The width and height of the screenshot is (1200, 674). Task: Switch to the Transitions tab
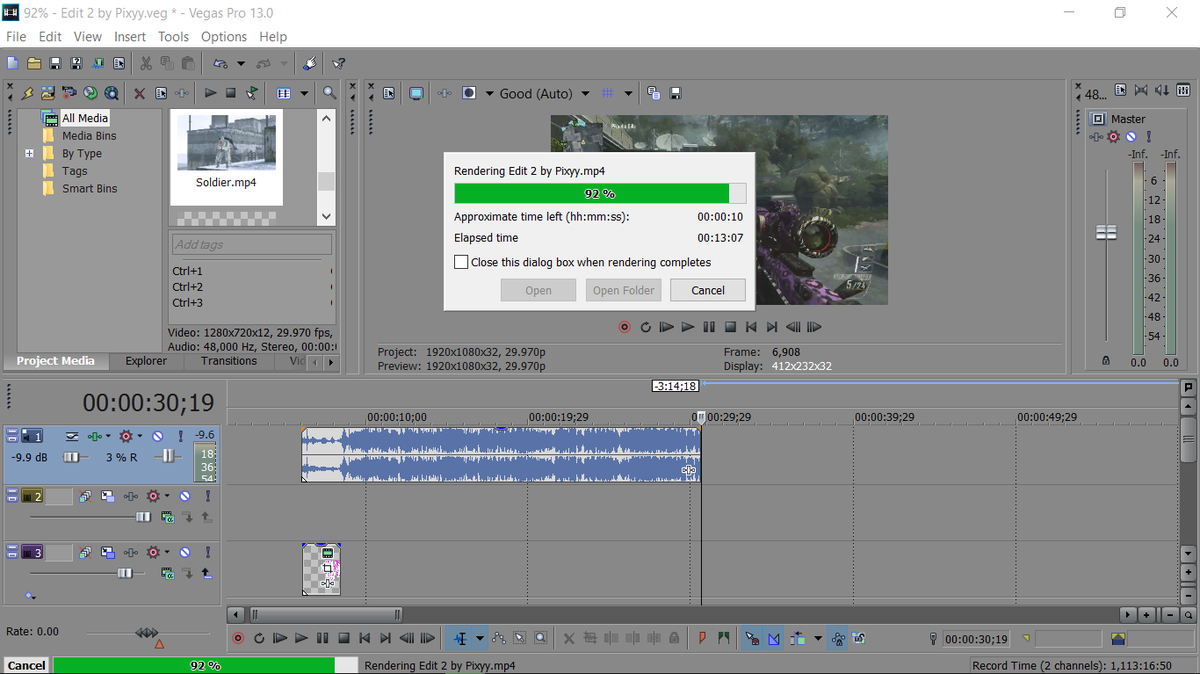(229, 361)
